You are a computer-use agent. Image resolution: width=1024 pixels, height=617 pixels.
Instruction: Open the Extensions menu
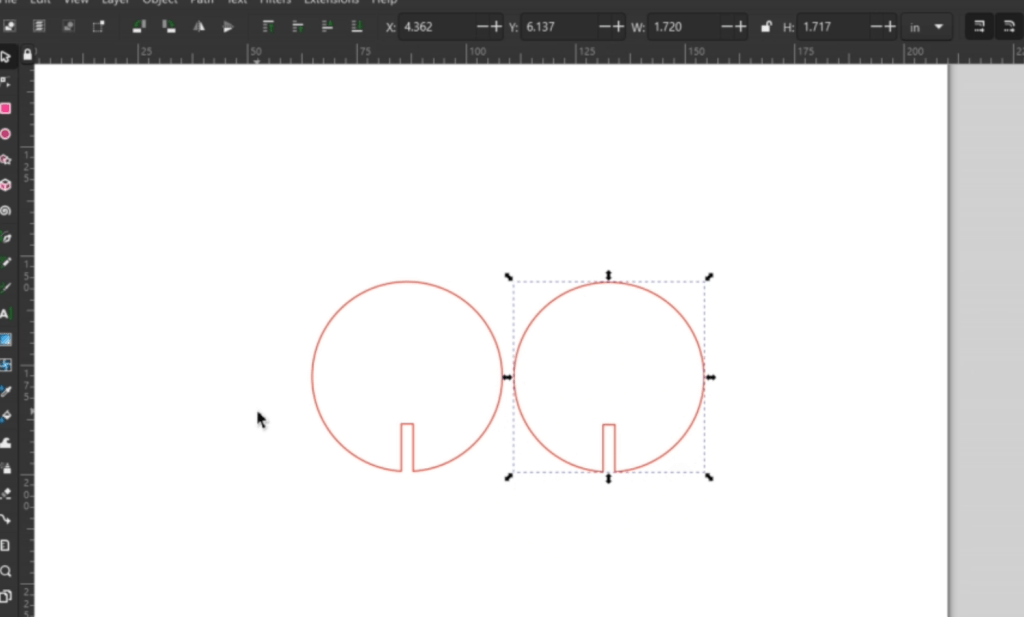331,2
